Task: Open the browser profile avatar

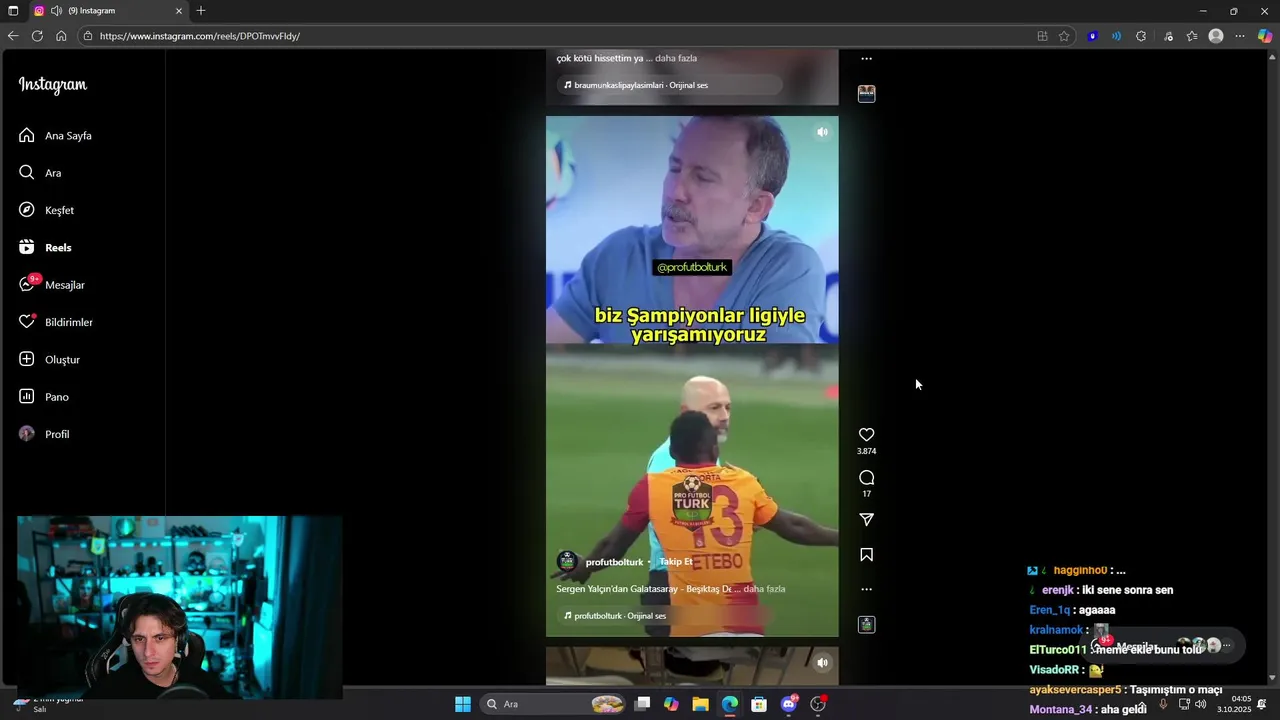Action: pyautogui.click(x=1216, y=36)
